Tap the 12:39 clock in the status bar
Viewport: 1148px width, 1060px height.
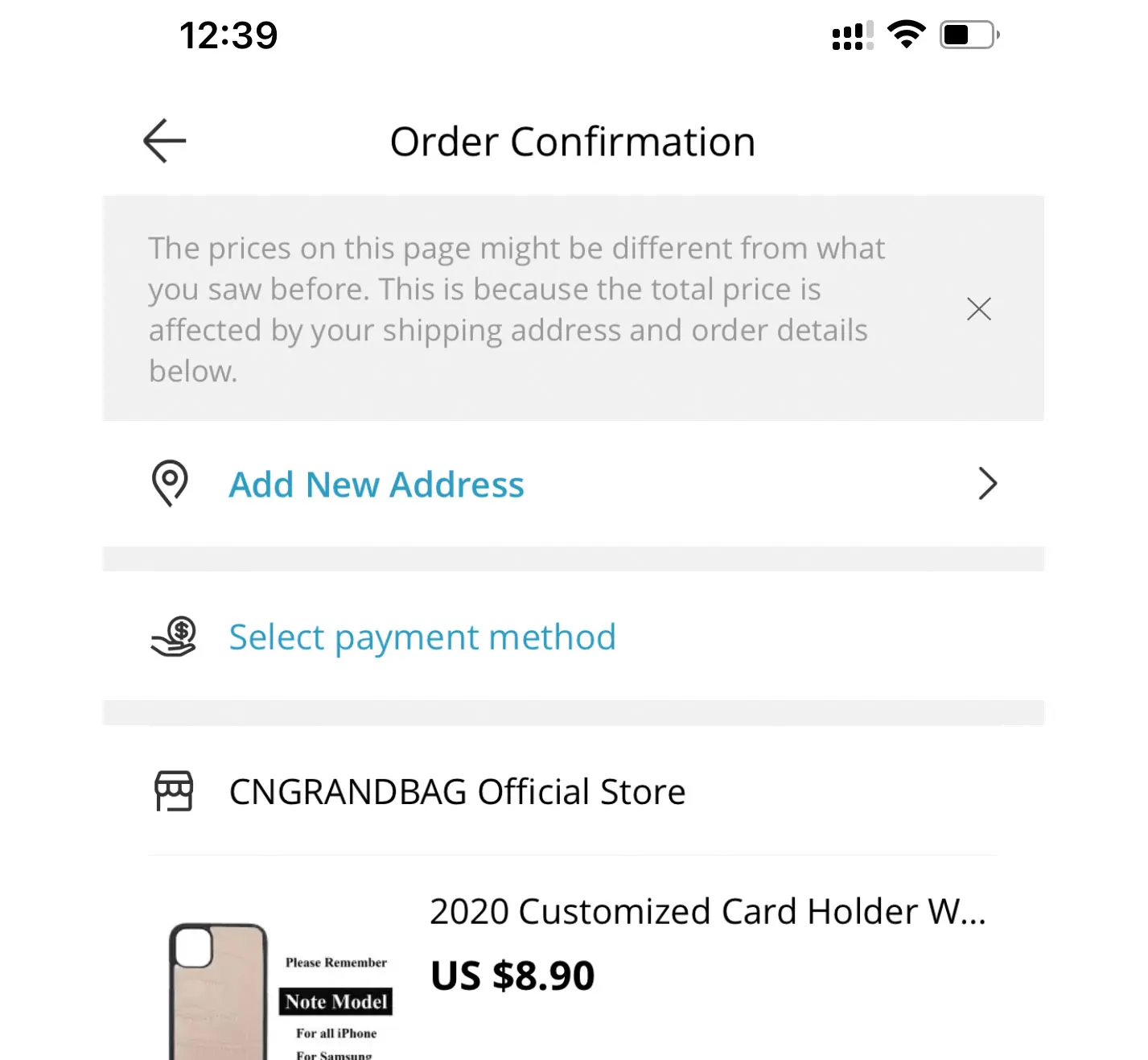(x=228, y=35)
